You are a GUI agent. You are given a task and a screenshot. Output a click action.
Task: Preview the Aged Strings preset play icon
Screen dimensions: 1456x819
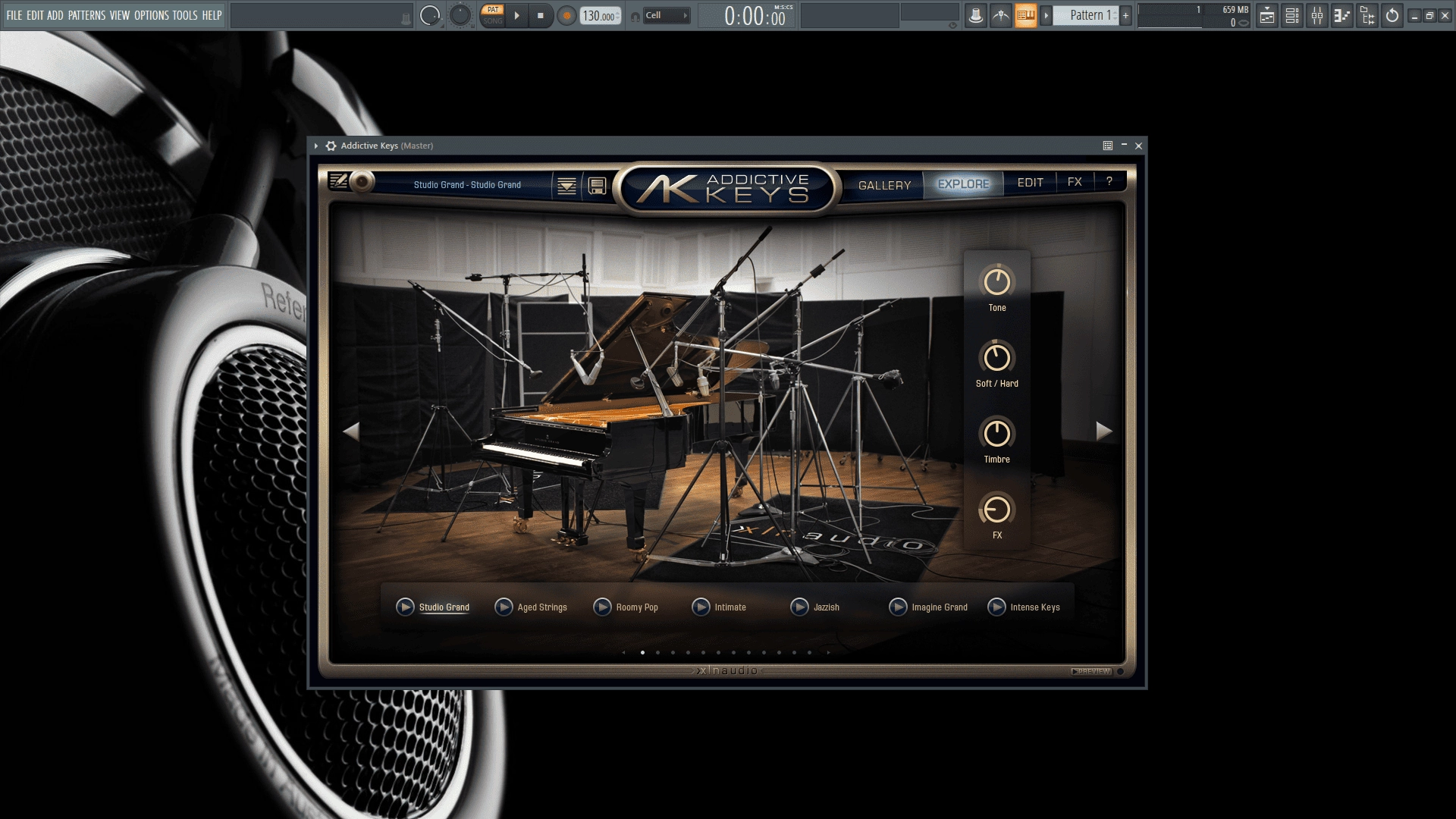[504, 607]
